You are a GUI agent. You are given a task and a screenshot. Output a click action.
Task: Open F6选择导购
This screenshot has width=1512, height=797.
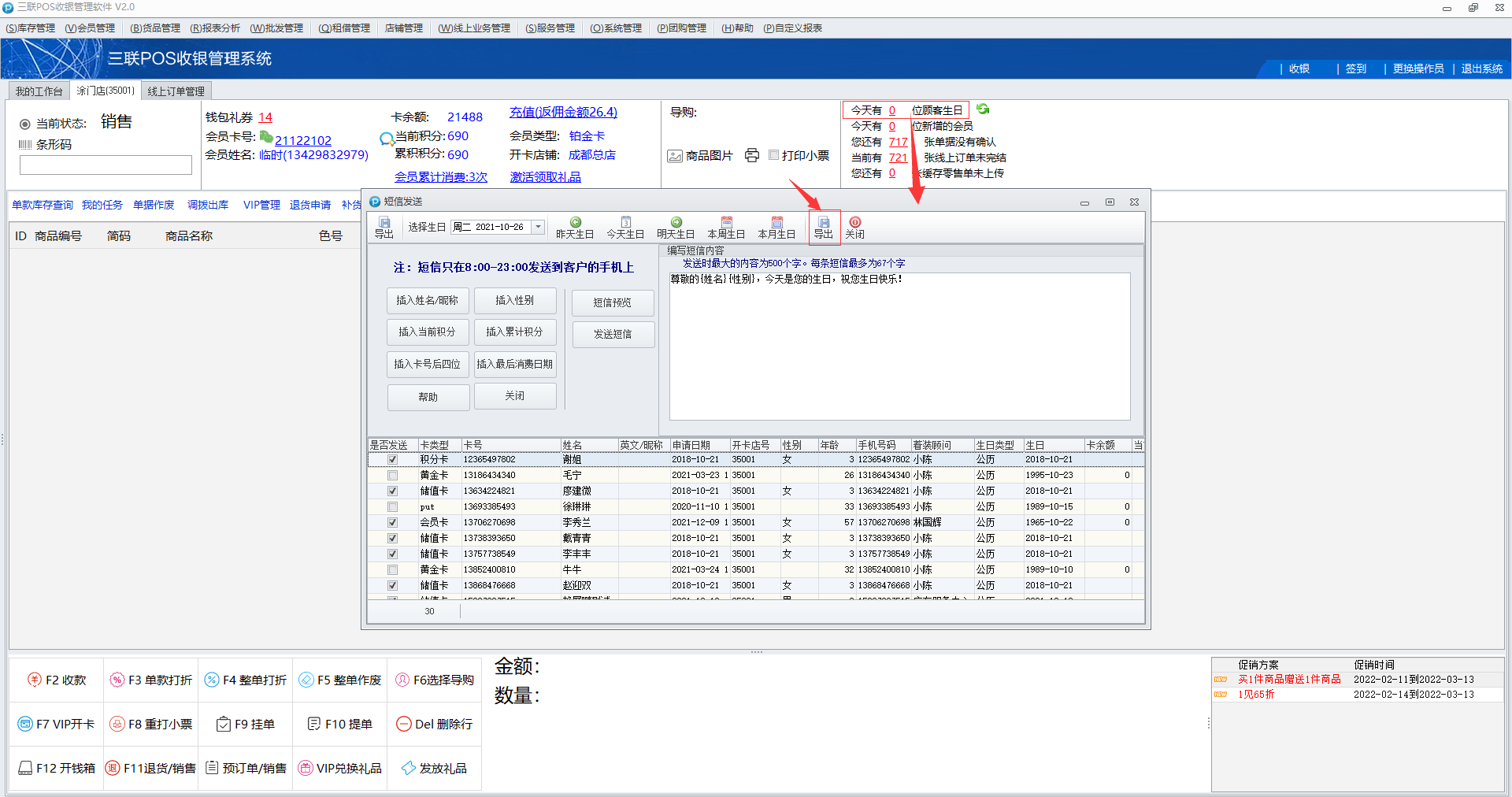tap(435, 680)
